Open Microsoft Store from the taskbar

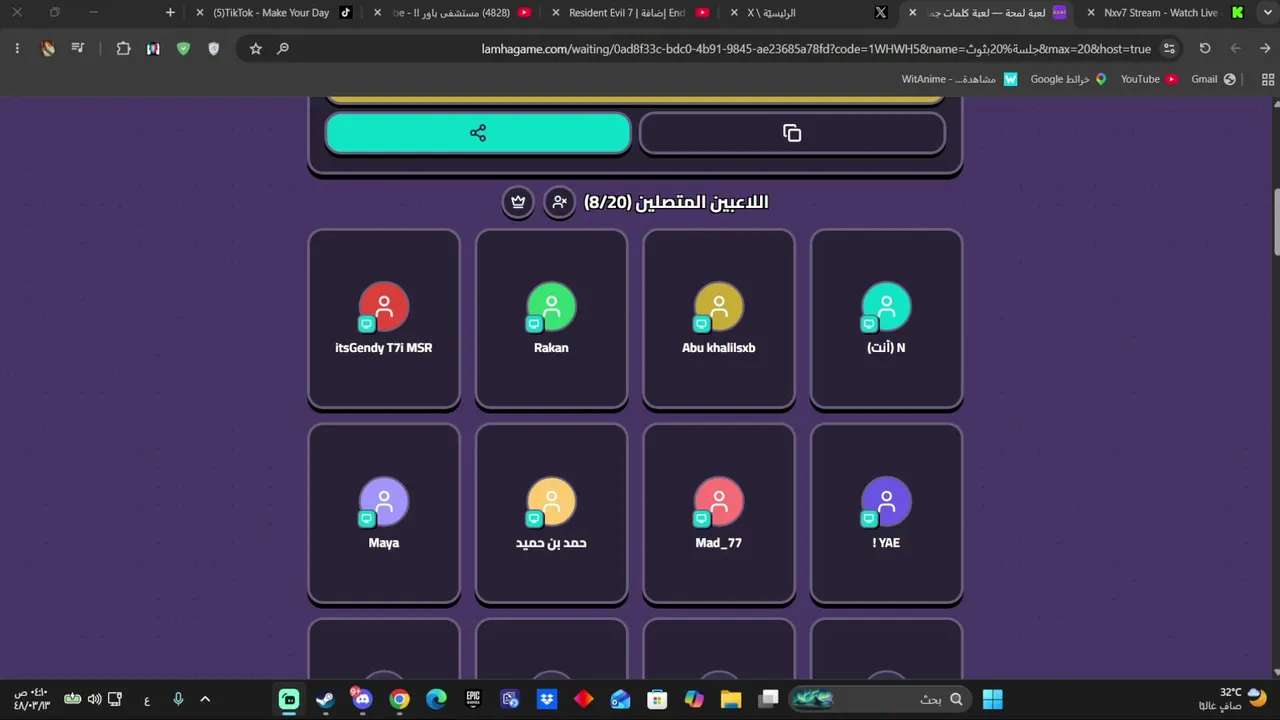(657, 699)
